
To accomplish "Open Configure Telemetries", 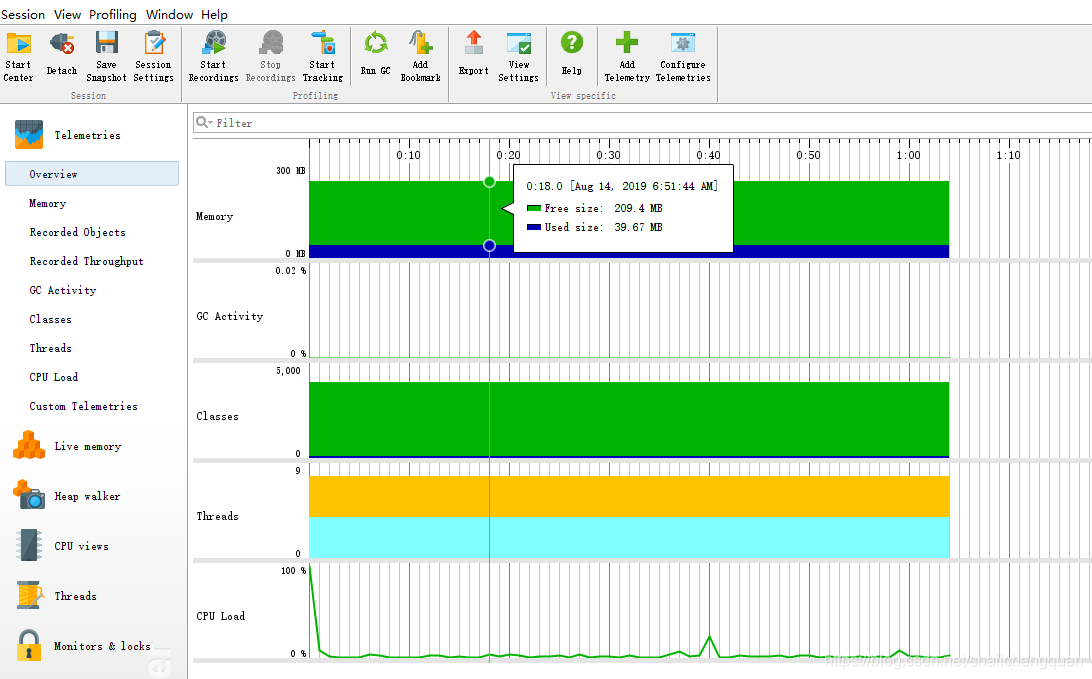I will coord(683,57).
